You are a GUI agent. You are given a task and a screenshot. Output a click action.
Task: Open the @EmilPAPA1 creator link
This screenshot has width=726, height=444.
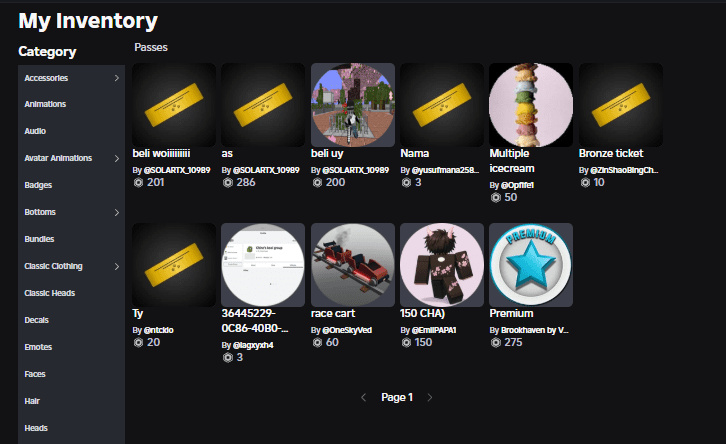point(434,330)
